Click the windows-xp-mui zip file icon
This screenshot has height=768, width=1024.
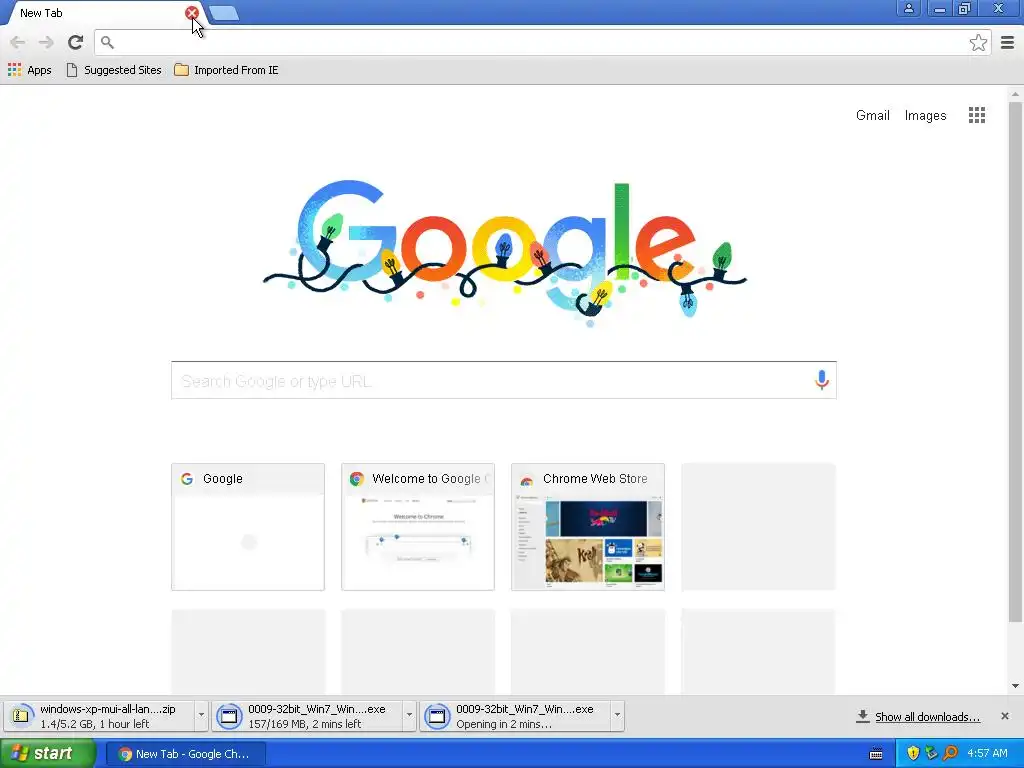tap(20, 716)
